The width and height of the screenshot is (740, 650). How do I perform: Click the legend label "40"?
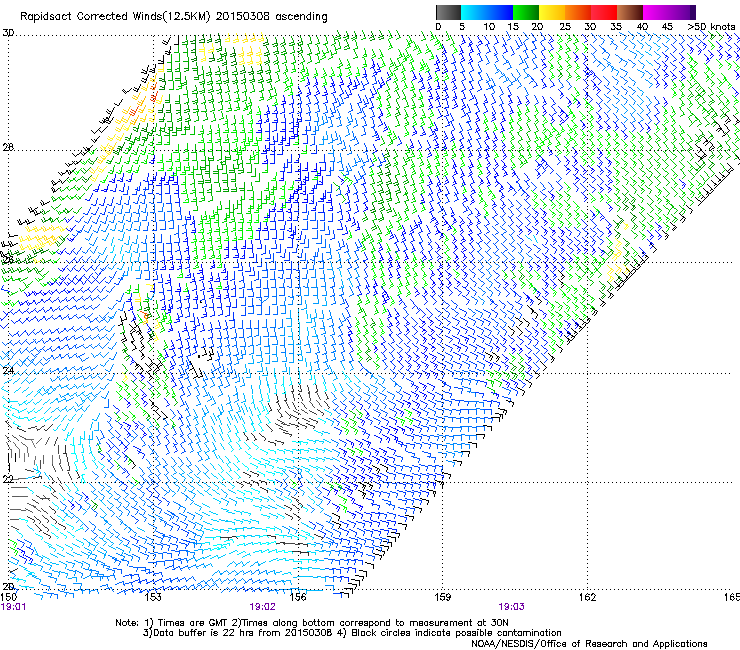[642, 26]
